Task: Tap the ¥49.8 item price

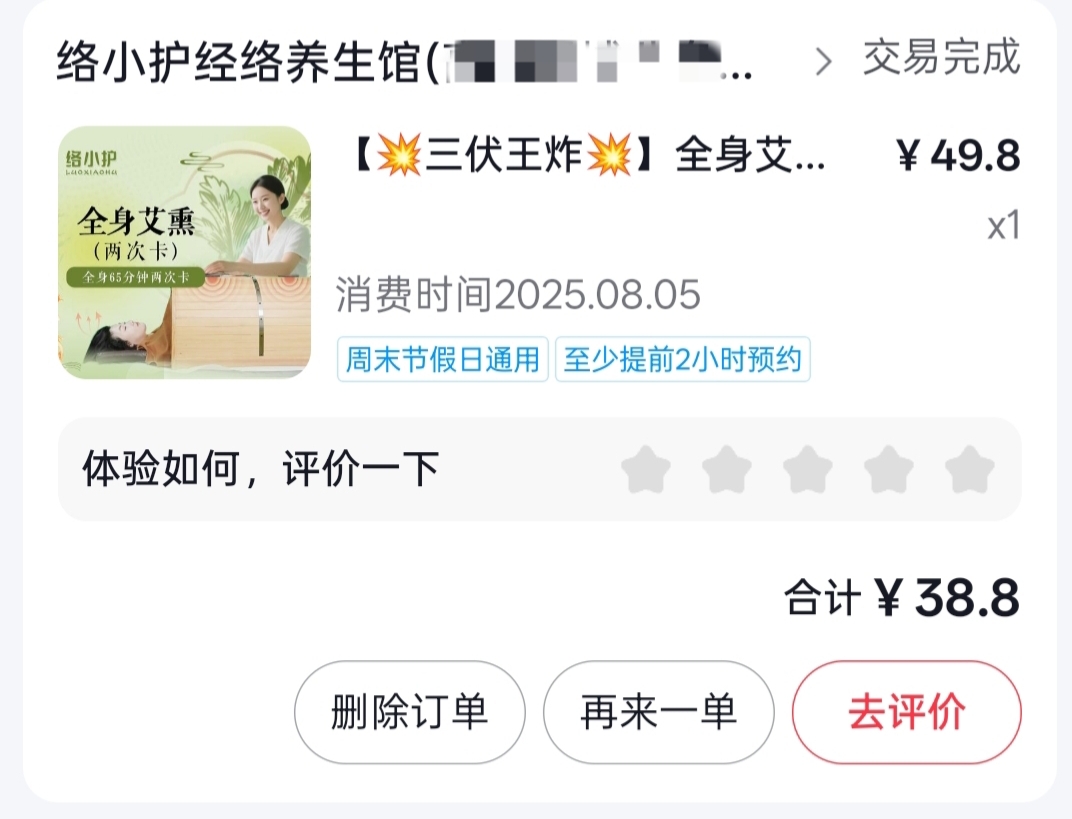Action: point(959,156)
